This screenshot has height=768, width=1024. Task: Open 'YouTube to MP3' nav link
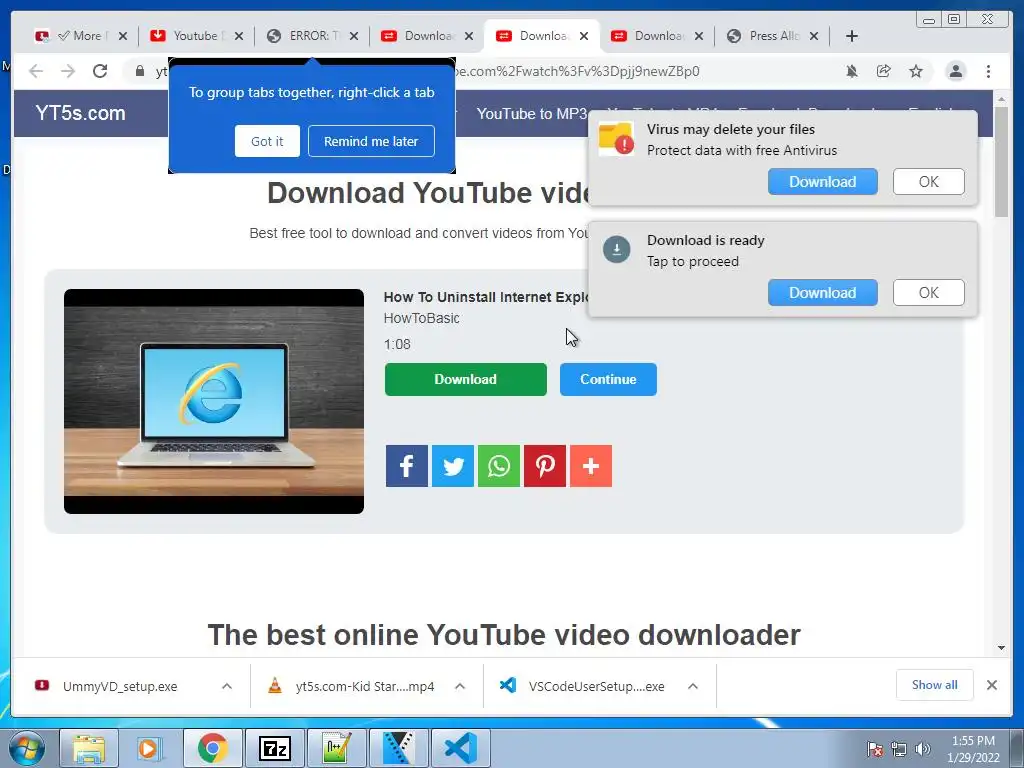(532, 114)
